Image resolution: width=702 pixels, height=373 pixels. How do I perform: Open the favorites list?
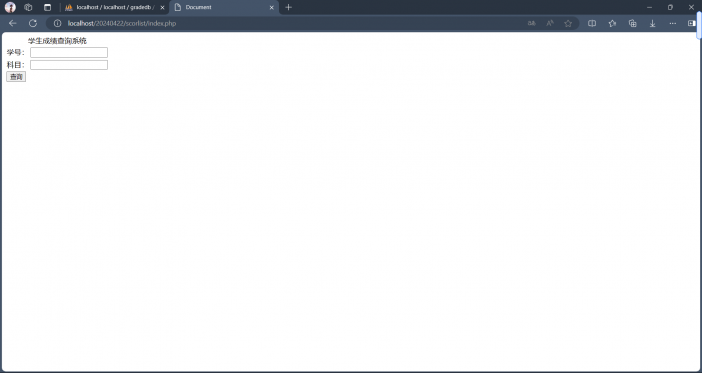[x=612, y=23]
